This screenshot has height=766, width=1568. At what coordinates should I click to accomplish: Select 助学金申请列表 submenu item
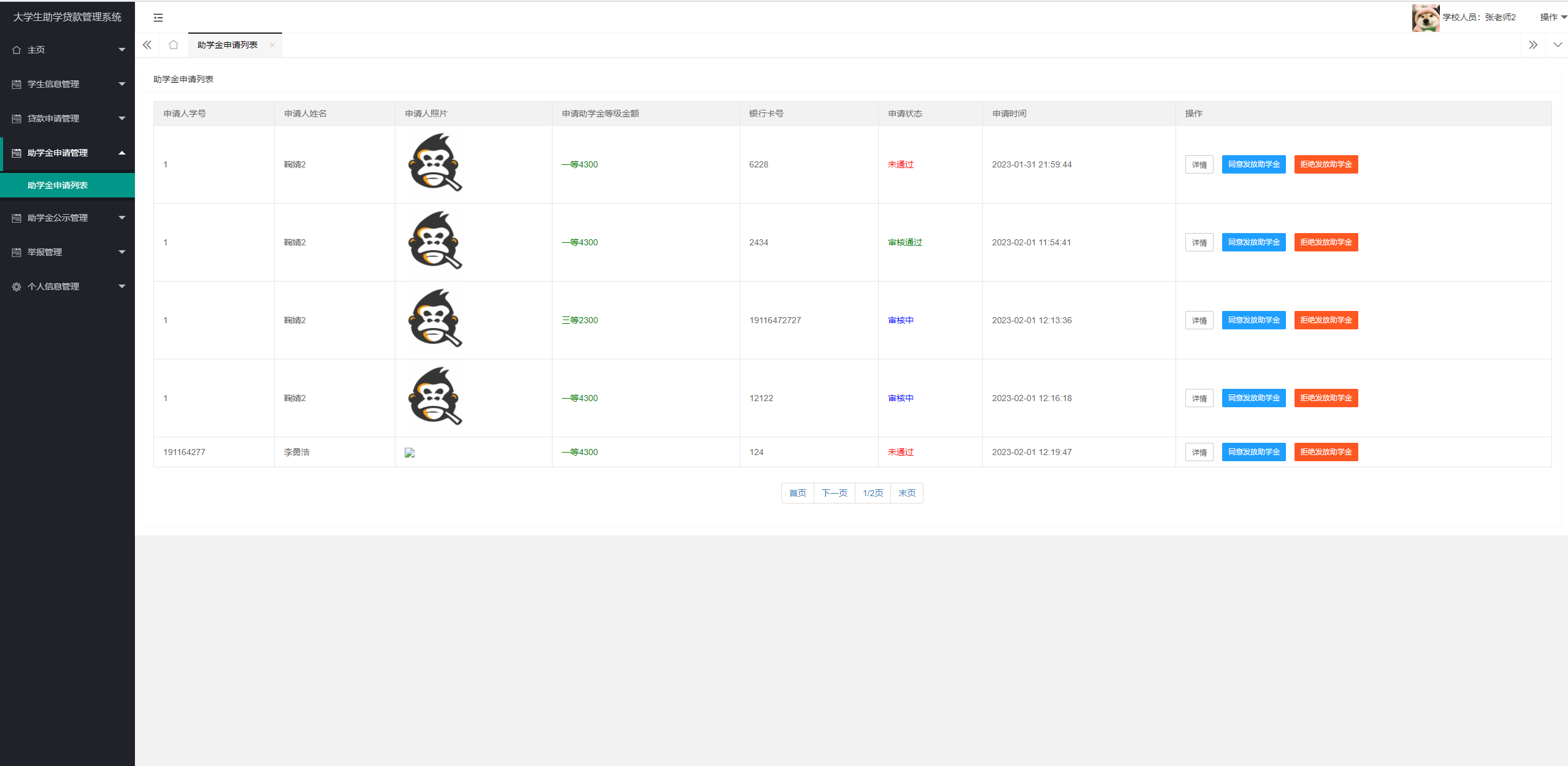point(58,185)
